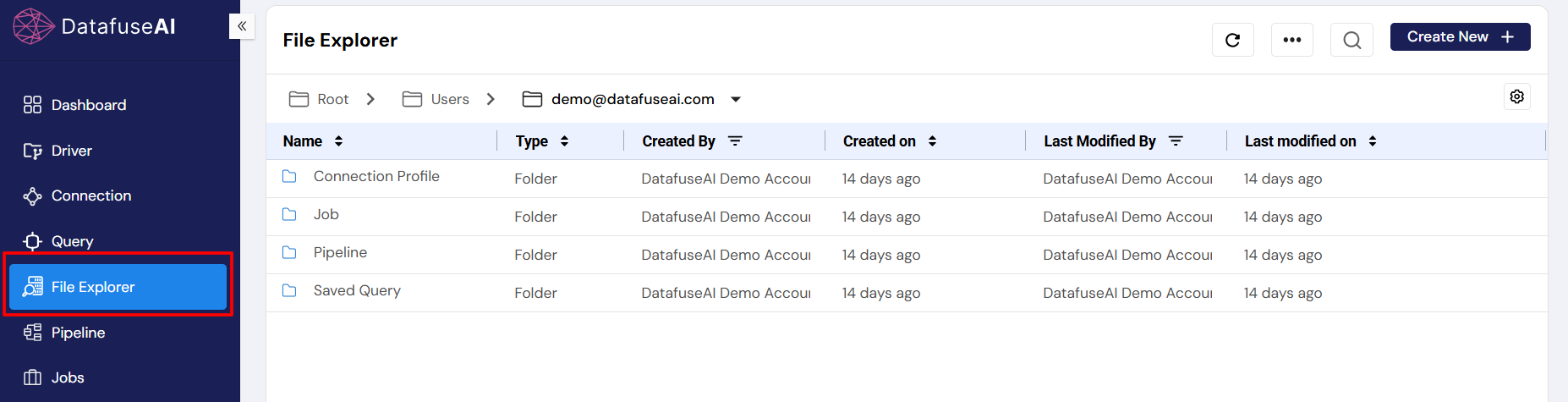Toggle sort on Last modified on column
Screen dimensions: 1568x402
pos(1372,141)
